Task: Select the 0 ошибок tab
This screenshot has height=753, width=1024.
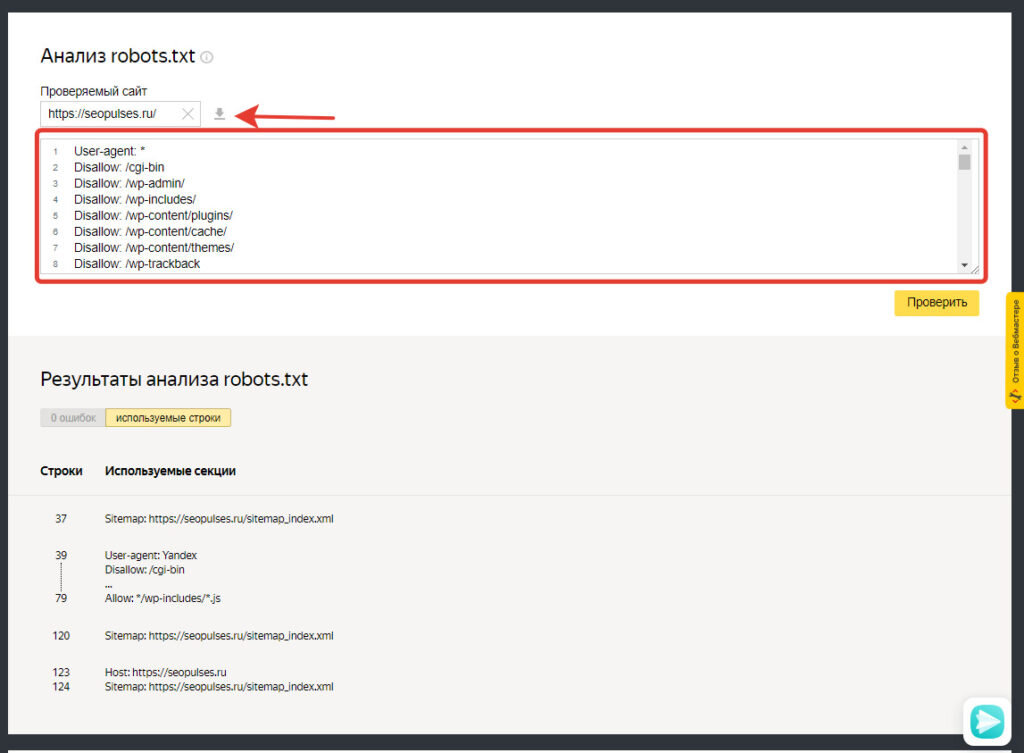Action: (72, 418)
